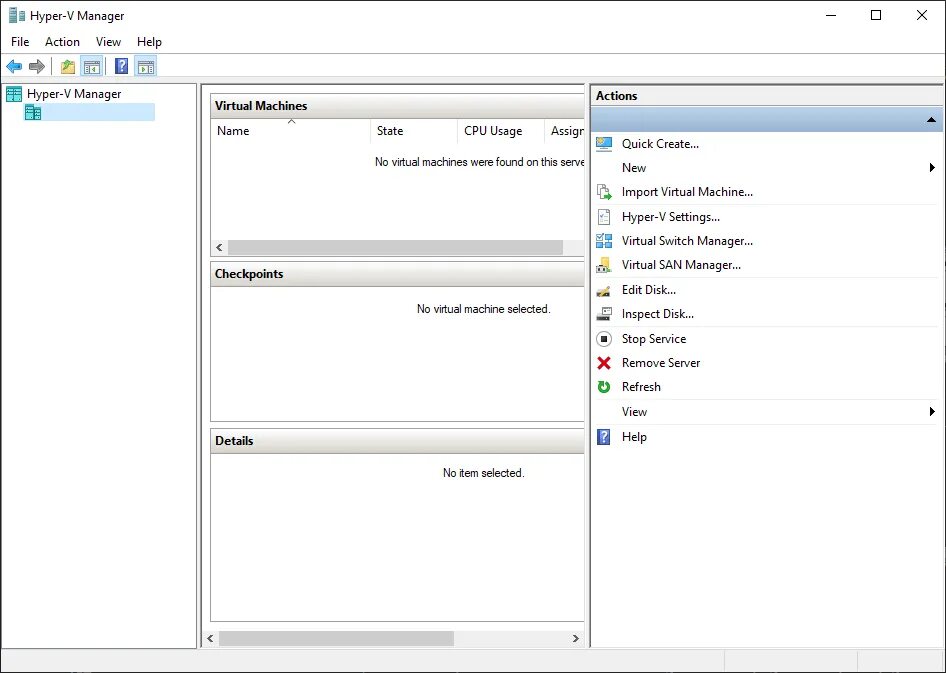Click 'No virtual machine selected.' text
946x673 pixels.
[484, 309]
